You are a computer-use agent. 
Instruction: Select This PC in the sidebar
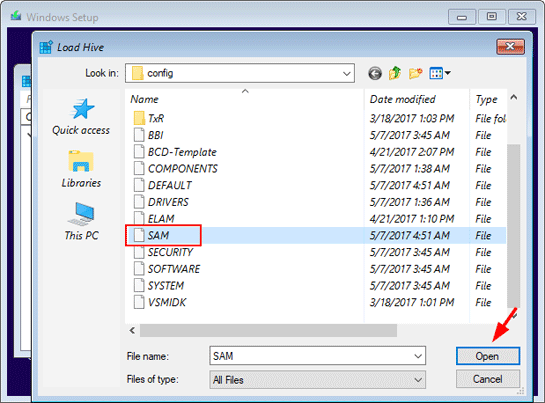pyautogui.click(x=81, y=221)
